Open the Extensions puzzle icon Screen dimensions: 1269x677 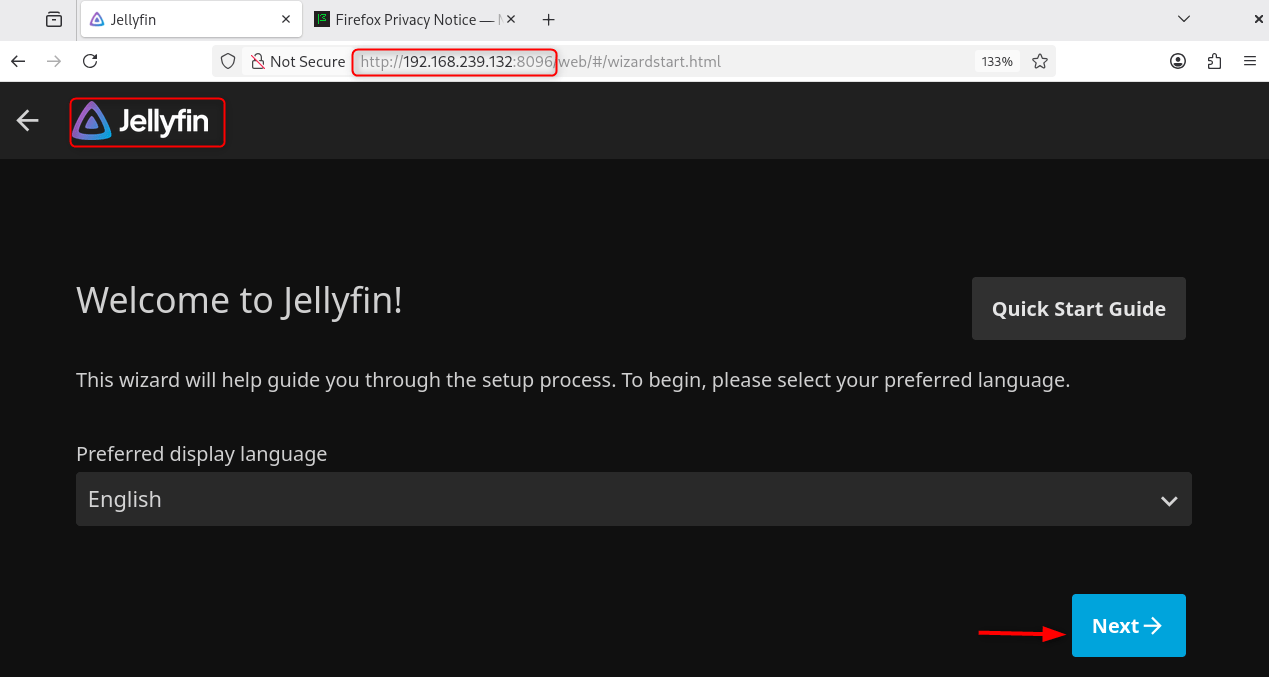pyautogui.click(x=1214, y=61)
